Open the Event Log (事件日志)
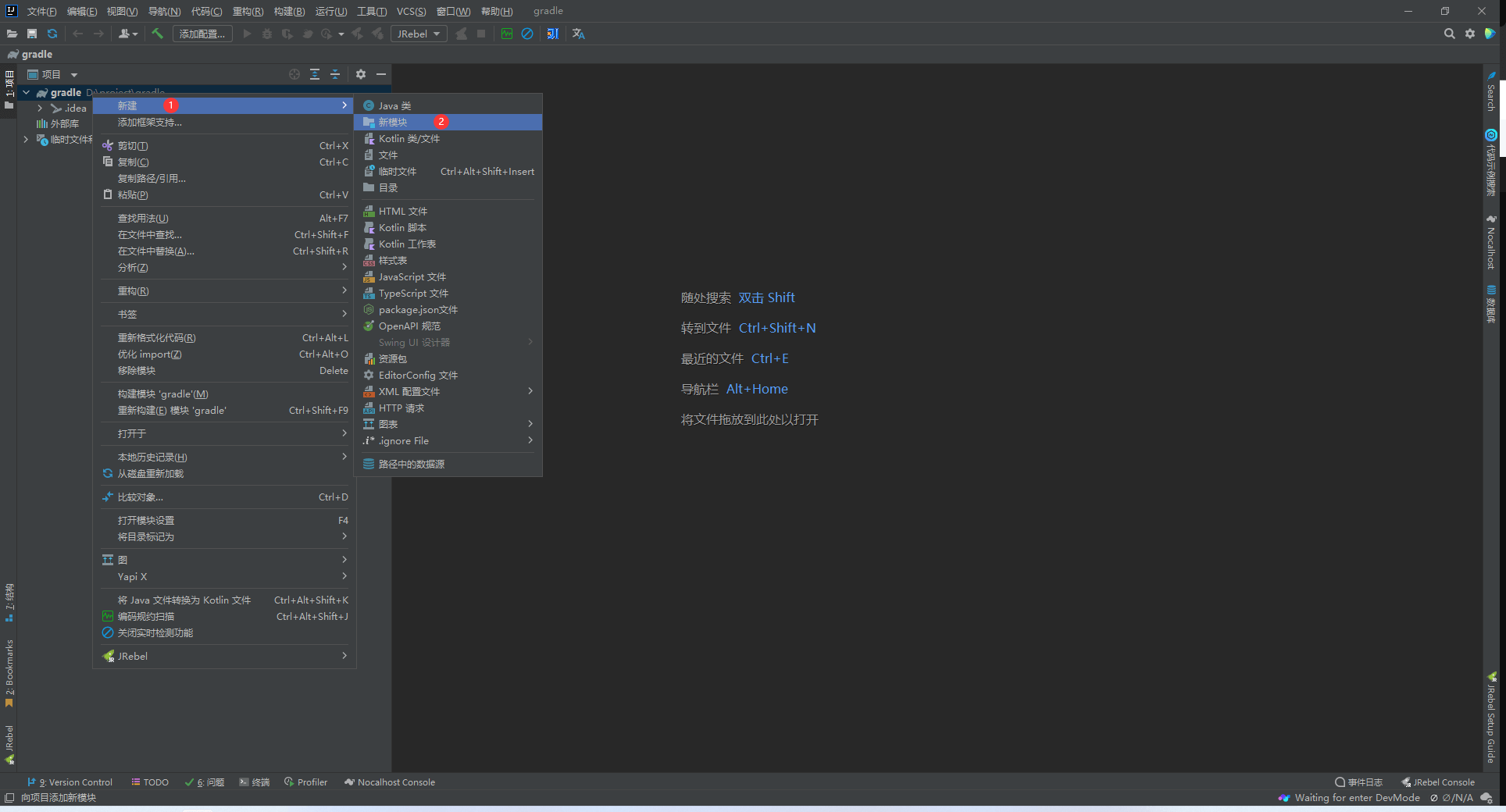The image size is (1506, 812). click(1358, 782)
